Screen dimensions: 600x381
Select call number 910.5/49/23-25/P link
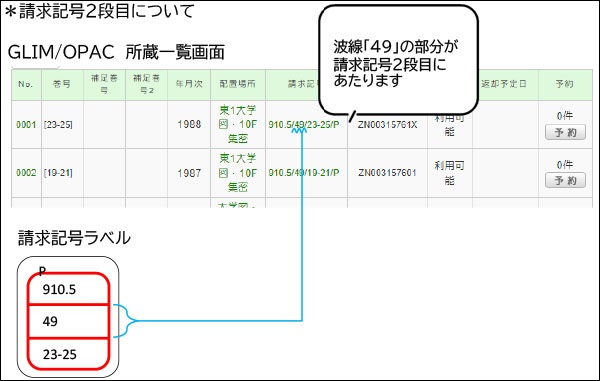point(304,125)
